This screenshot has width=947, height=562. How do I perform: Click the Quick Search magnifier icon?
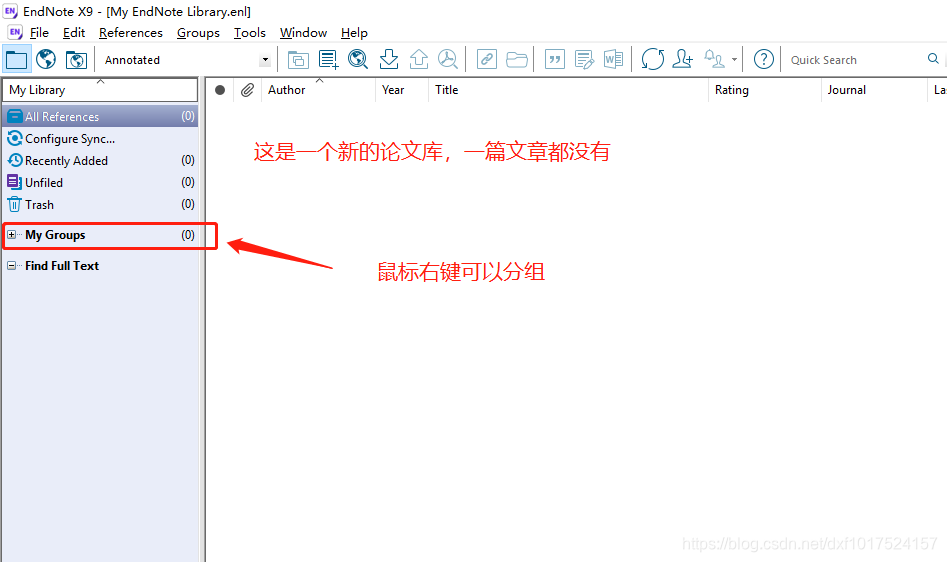point(933,59)
